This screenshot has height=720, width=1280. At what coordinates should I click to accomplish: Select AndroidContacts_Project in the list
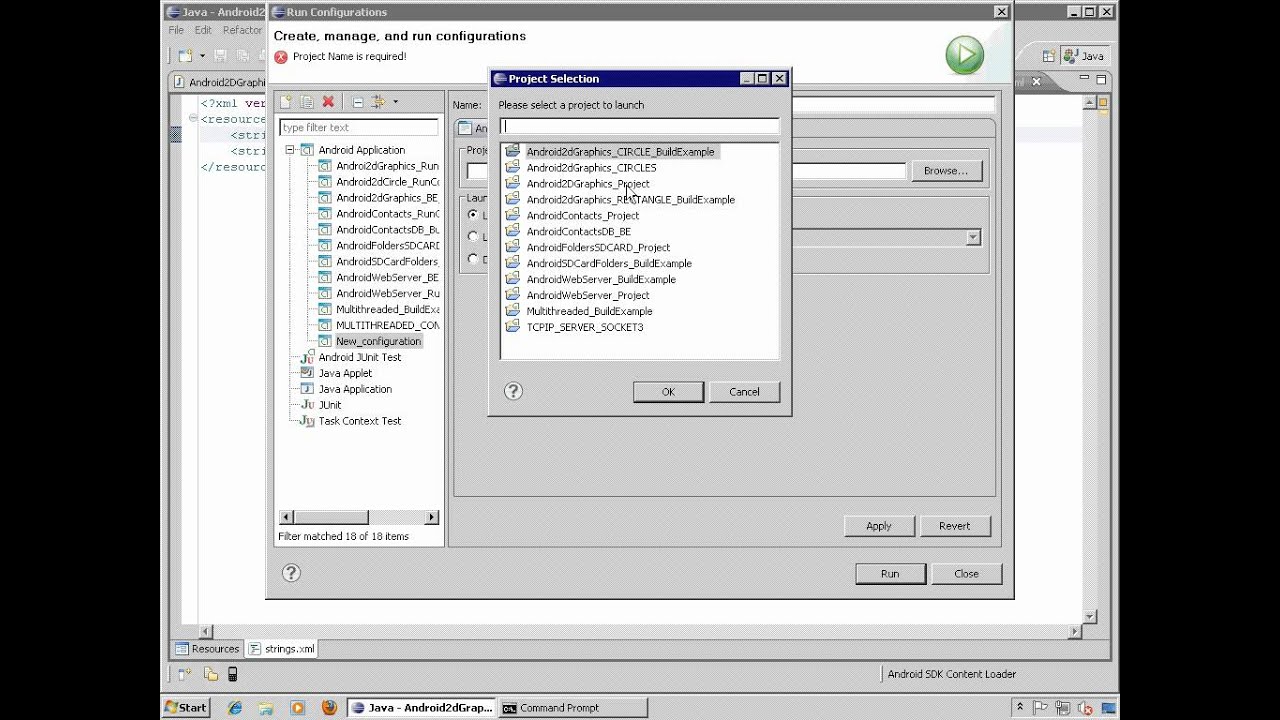pos(582,216)
